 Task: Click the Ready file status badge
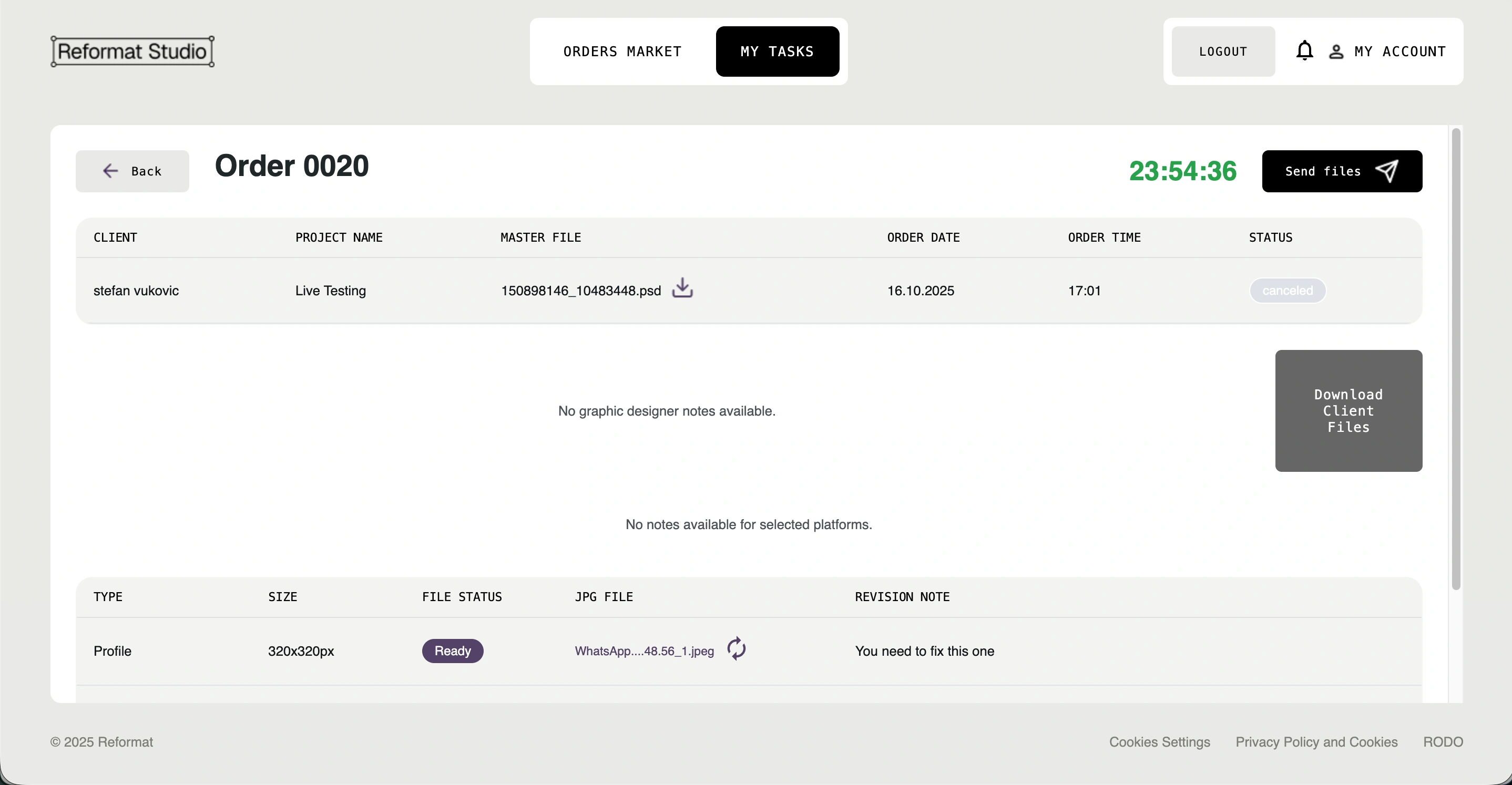452,651
